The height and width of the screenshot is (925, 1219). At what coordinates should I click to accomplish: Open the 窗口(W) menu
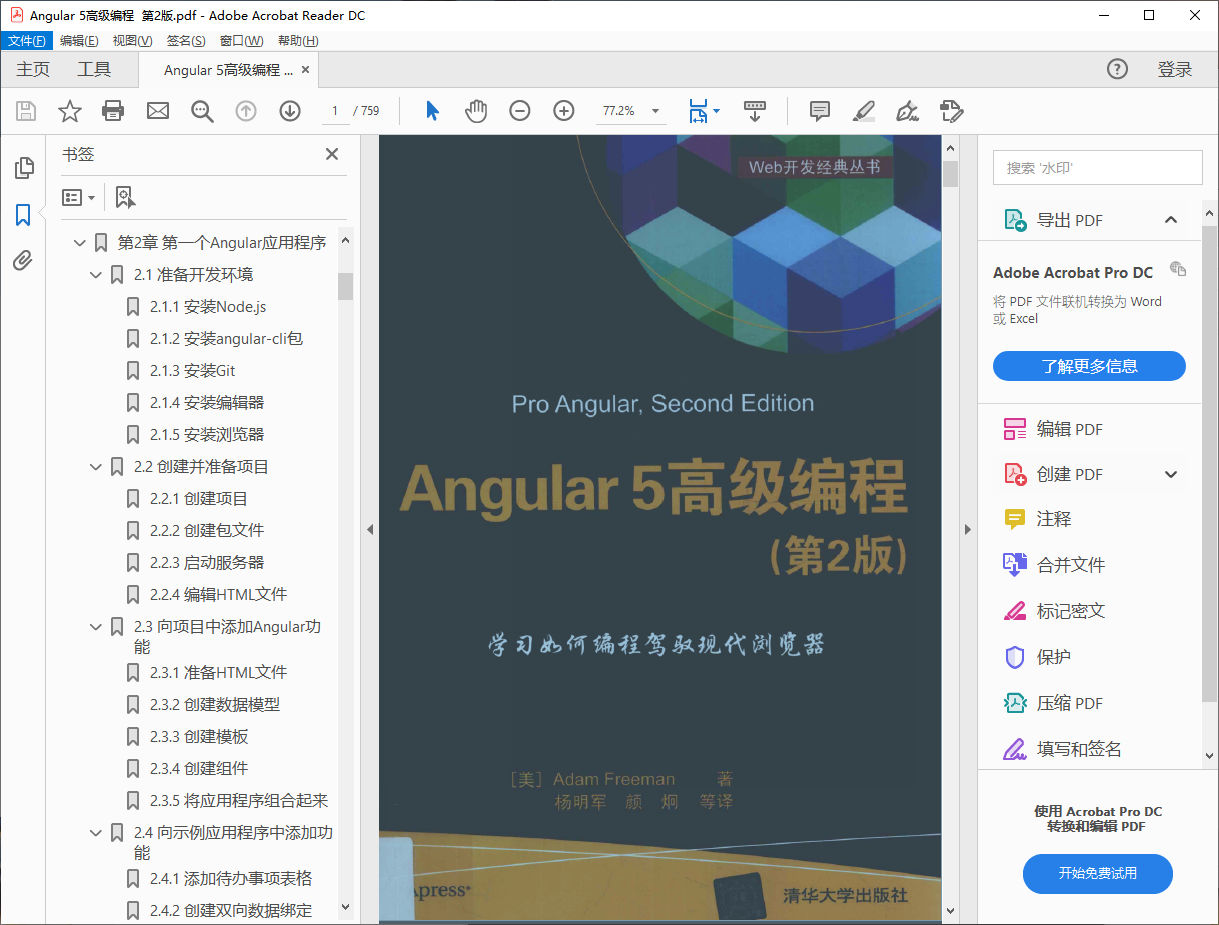coord(241,41)
